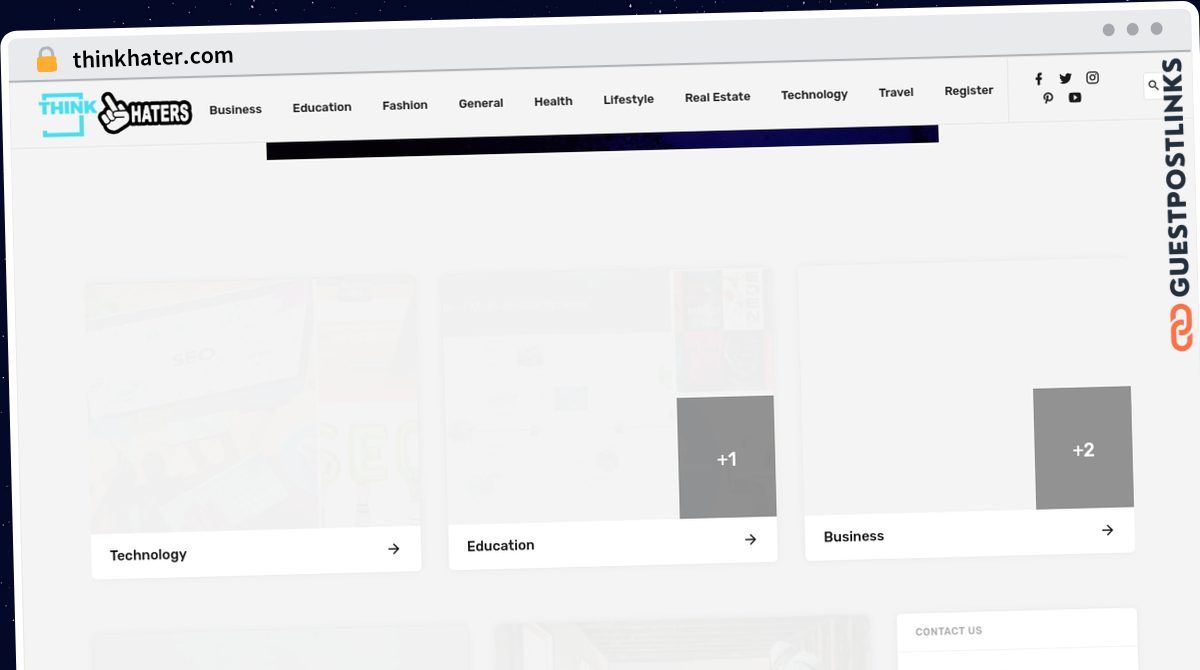1200x670 pixels.
Task: Open the YouTube social icon
Action: click(x=1075, y=97)
